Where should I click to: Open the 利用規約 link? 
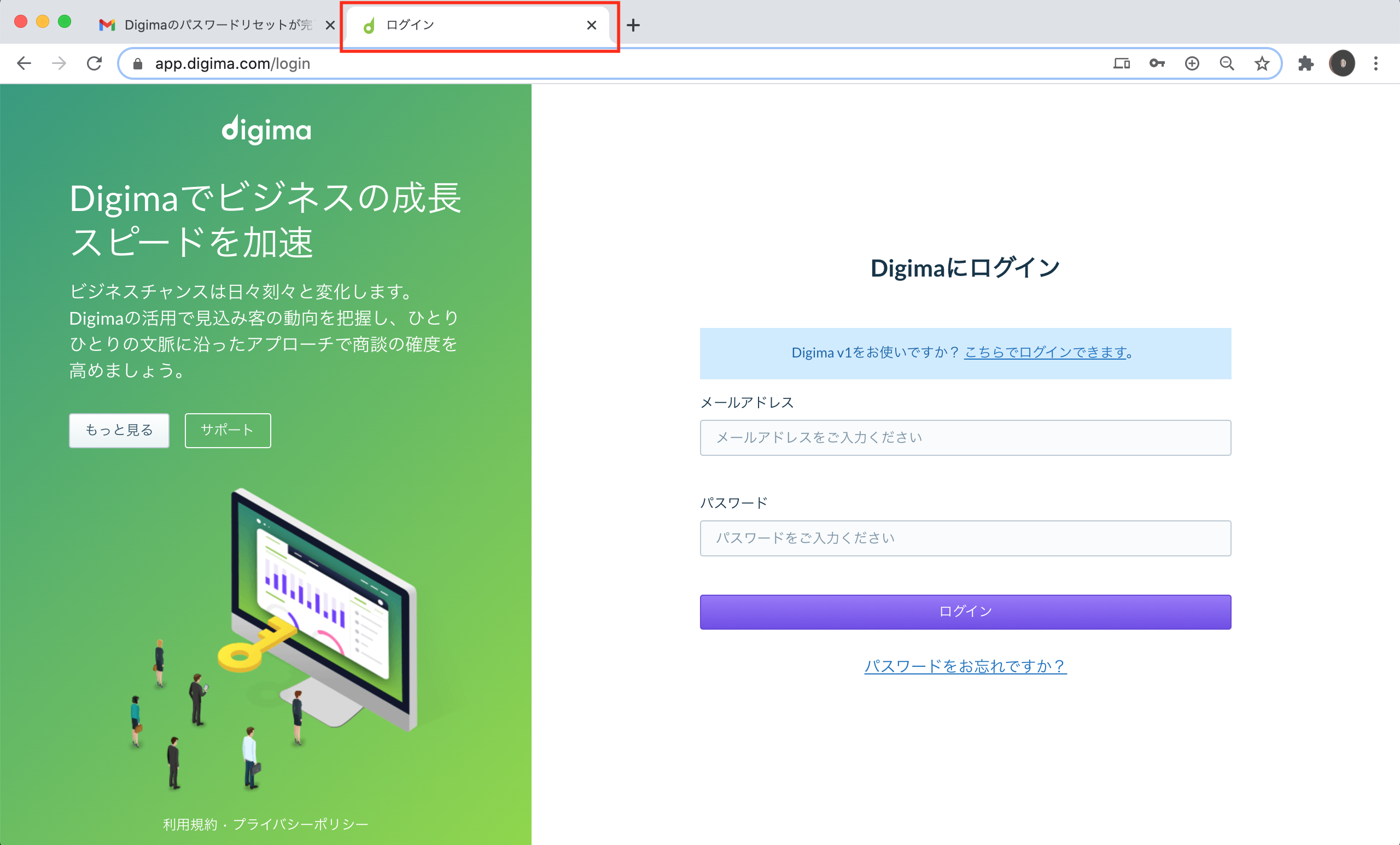(190, 824)
